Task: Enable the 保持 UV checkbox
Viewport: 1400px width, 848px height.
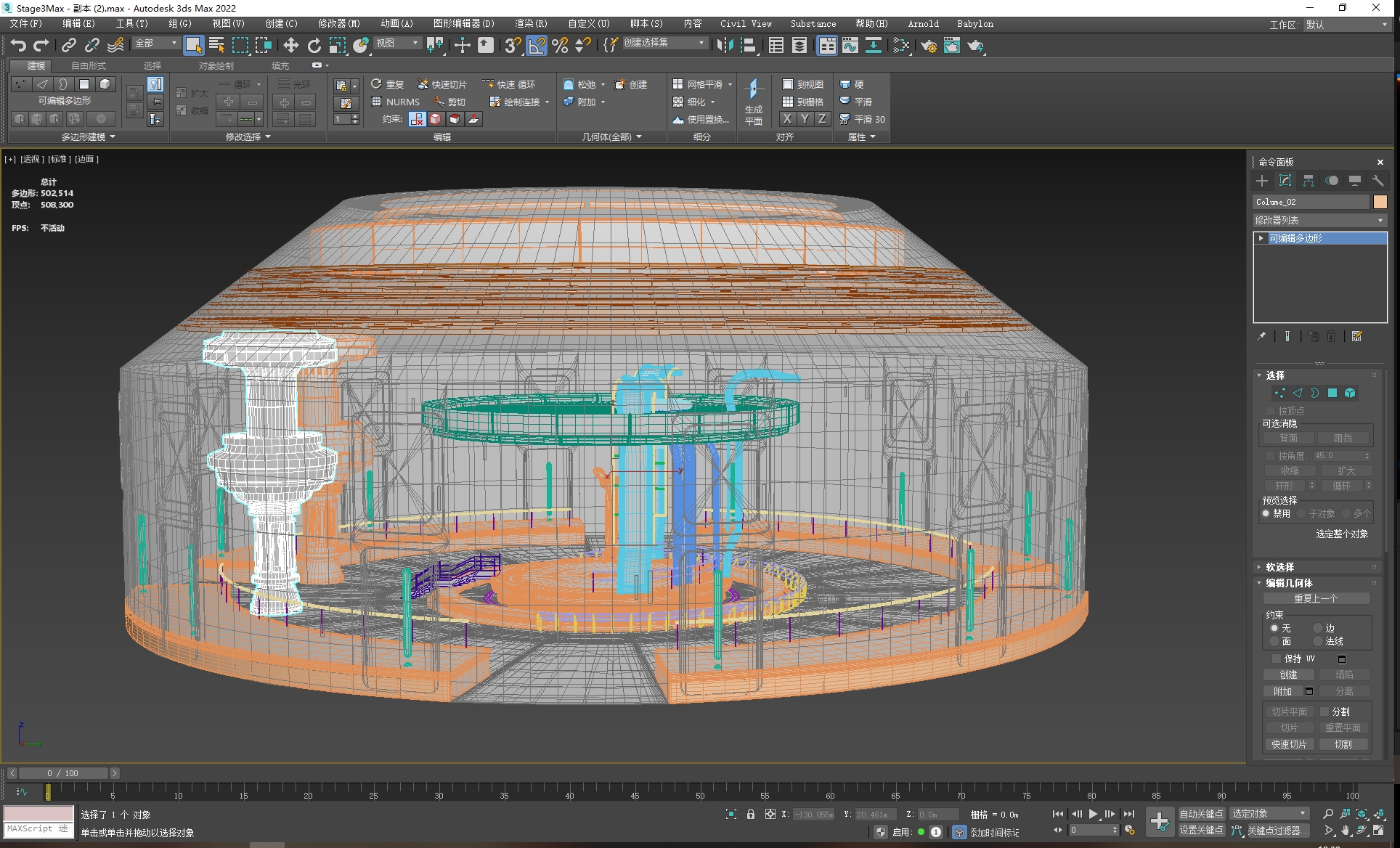Action: point(1277,659)
